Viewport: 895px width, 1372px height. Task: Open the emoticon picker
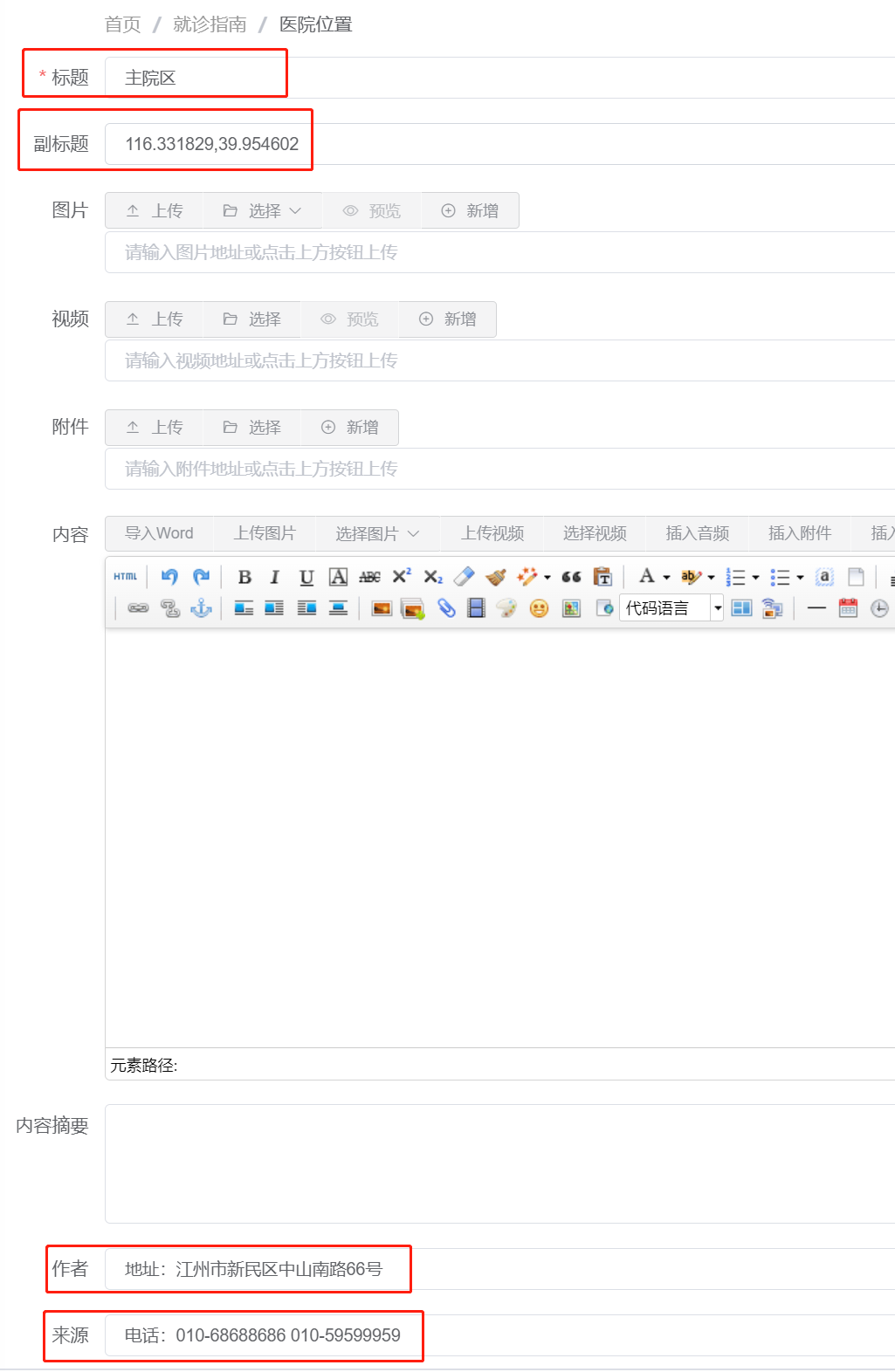tap(540, 608)
